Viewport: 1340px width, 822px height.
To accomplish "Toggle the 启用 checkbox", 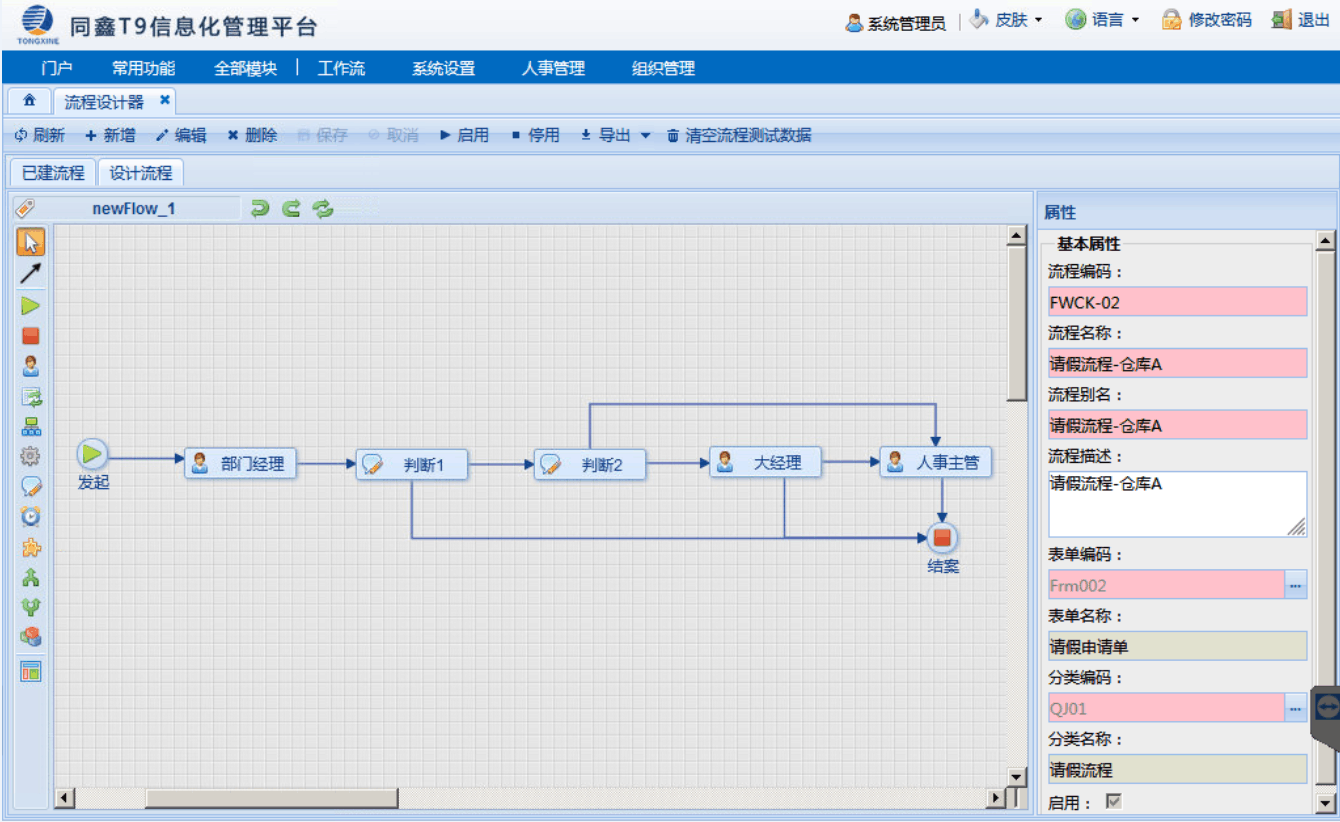I will point(1112,802).
